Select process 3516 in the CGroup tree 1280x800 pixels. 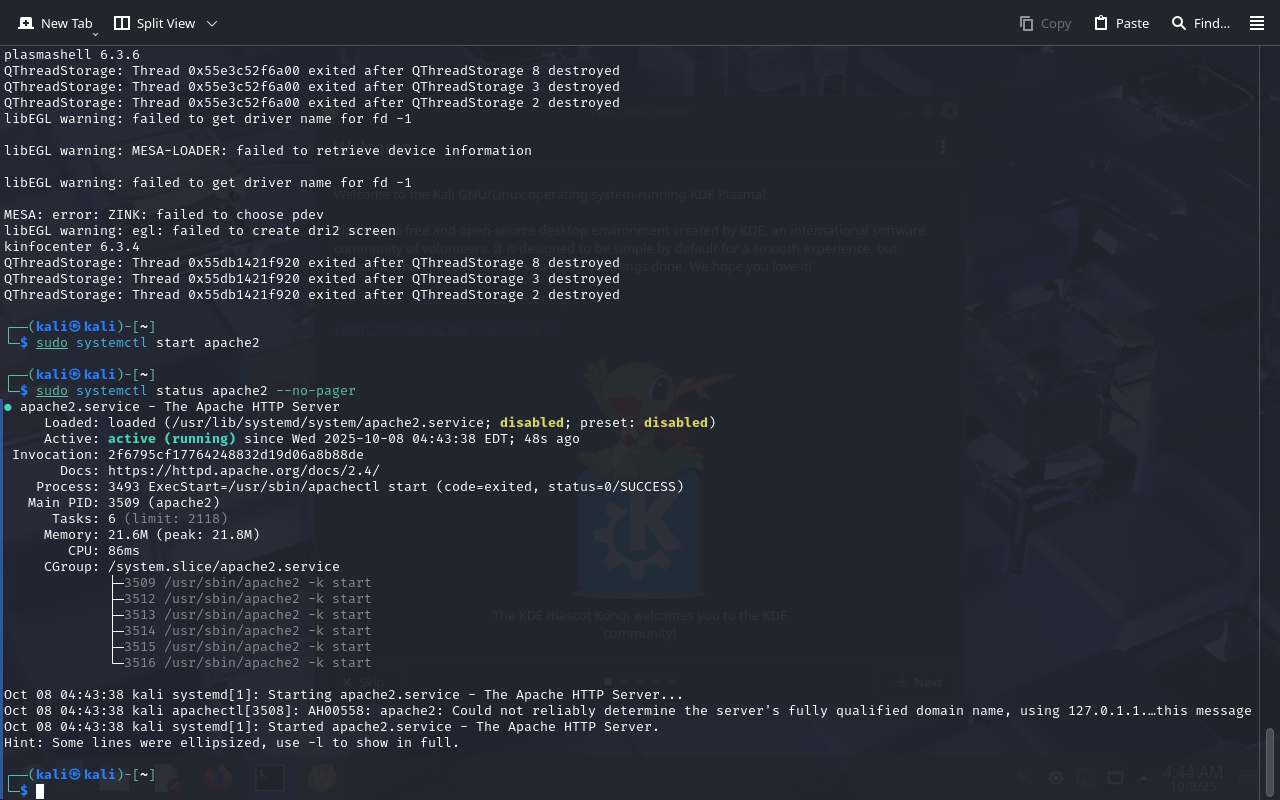tap(247, 663)
